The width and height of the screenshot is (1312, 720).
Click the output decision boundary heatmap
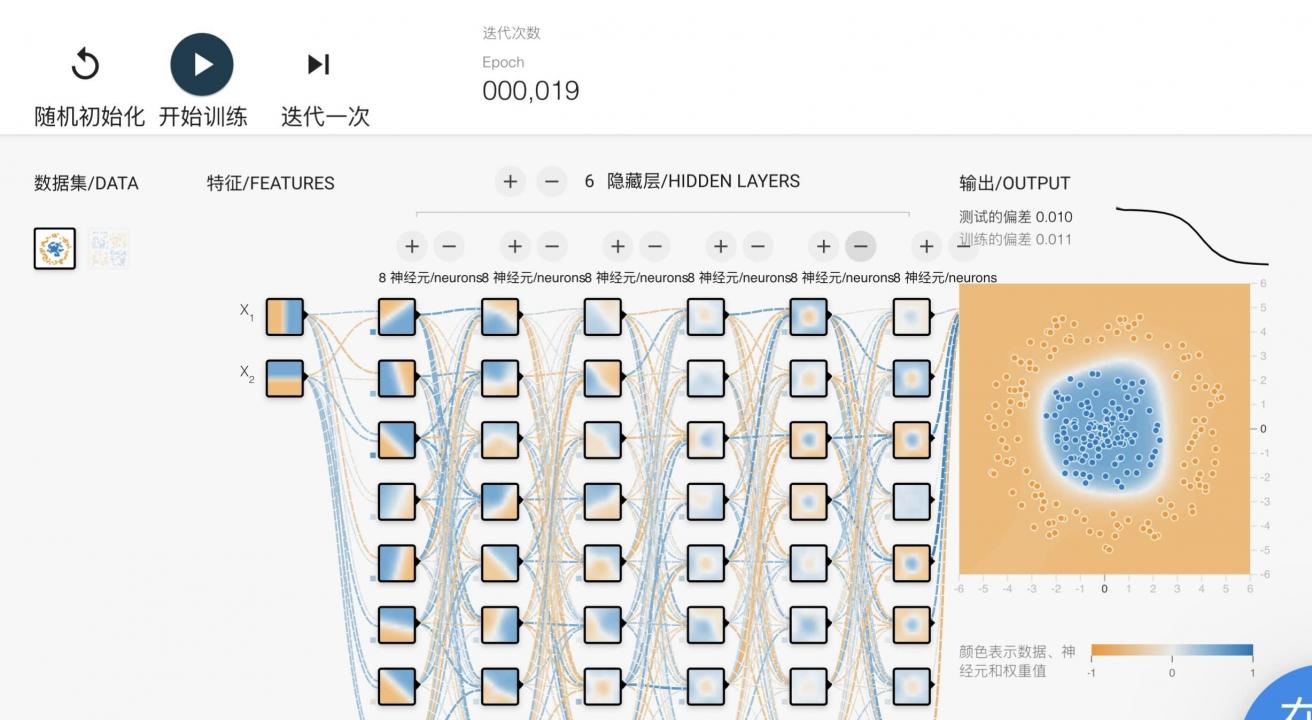pyautogui.click(x=1104, y=428)
